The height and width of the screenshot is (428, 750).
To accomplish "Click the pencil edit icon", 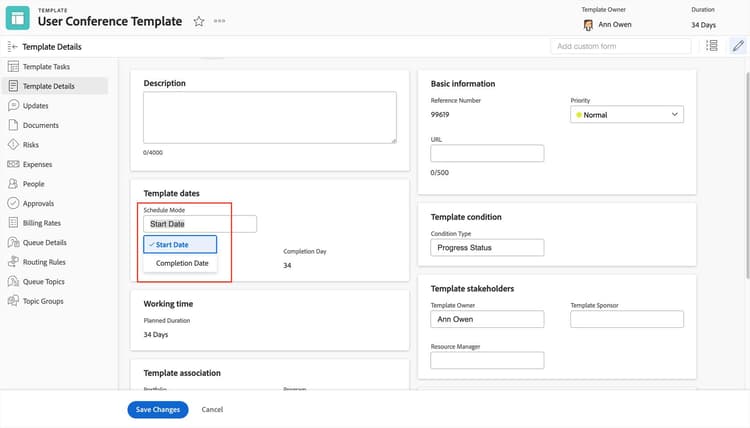I will pos(738,46).
